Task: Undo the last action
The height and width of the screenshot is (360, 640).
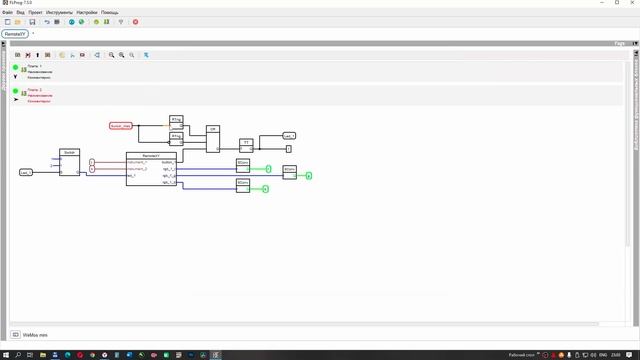Action: point(47,22)
